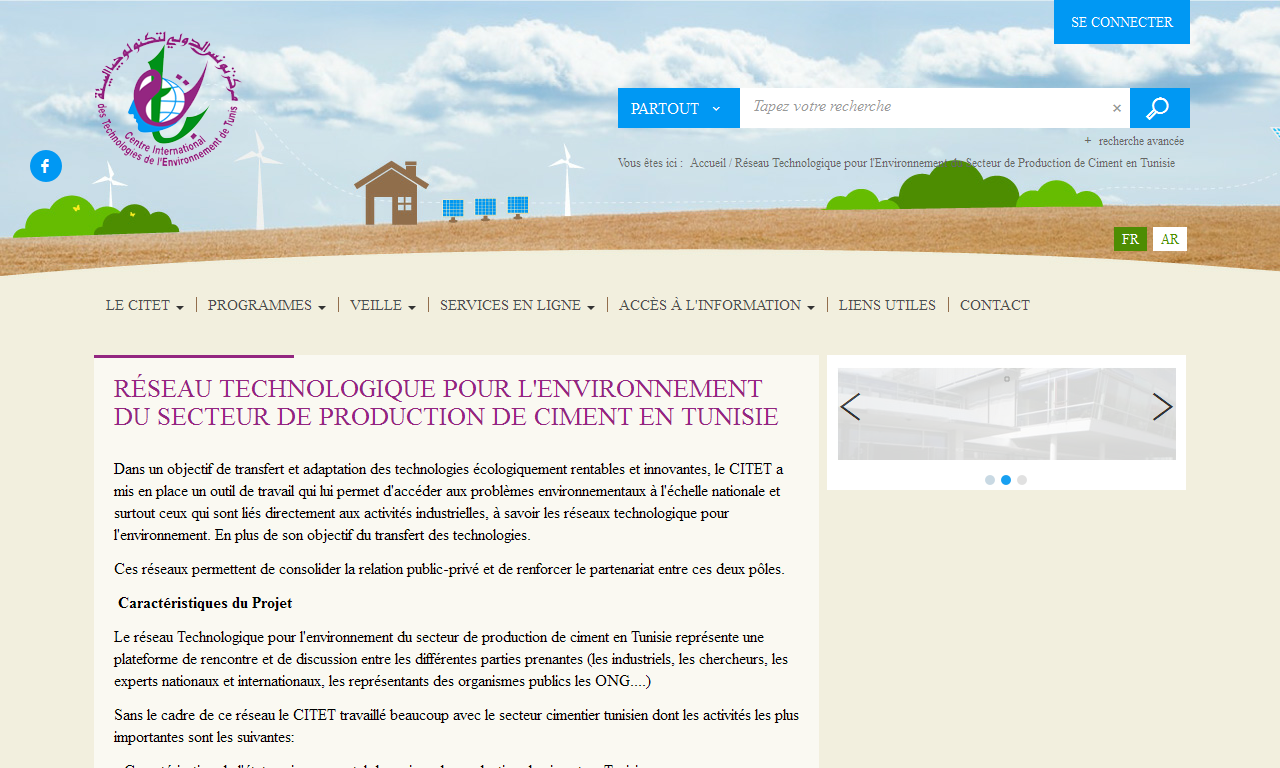Expand the PROGRAMMES menu
The width and height of the screenshot is (1280, 768).
pos(267,305)
